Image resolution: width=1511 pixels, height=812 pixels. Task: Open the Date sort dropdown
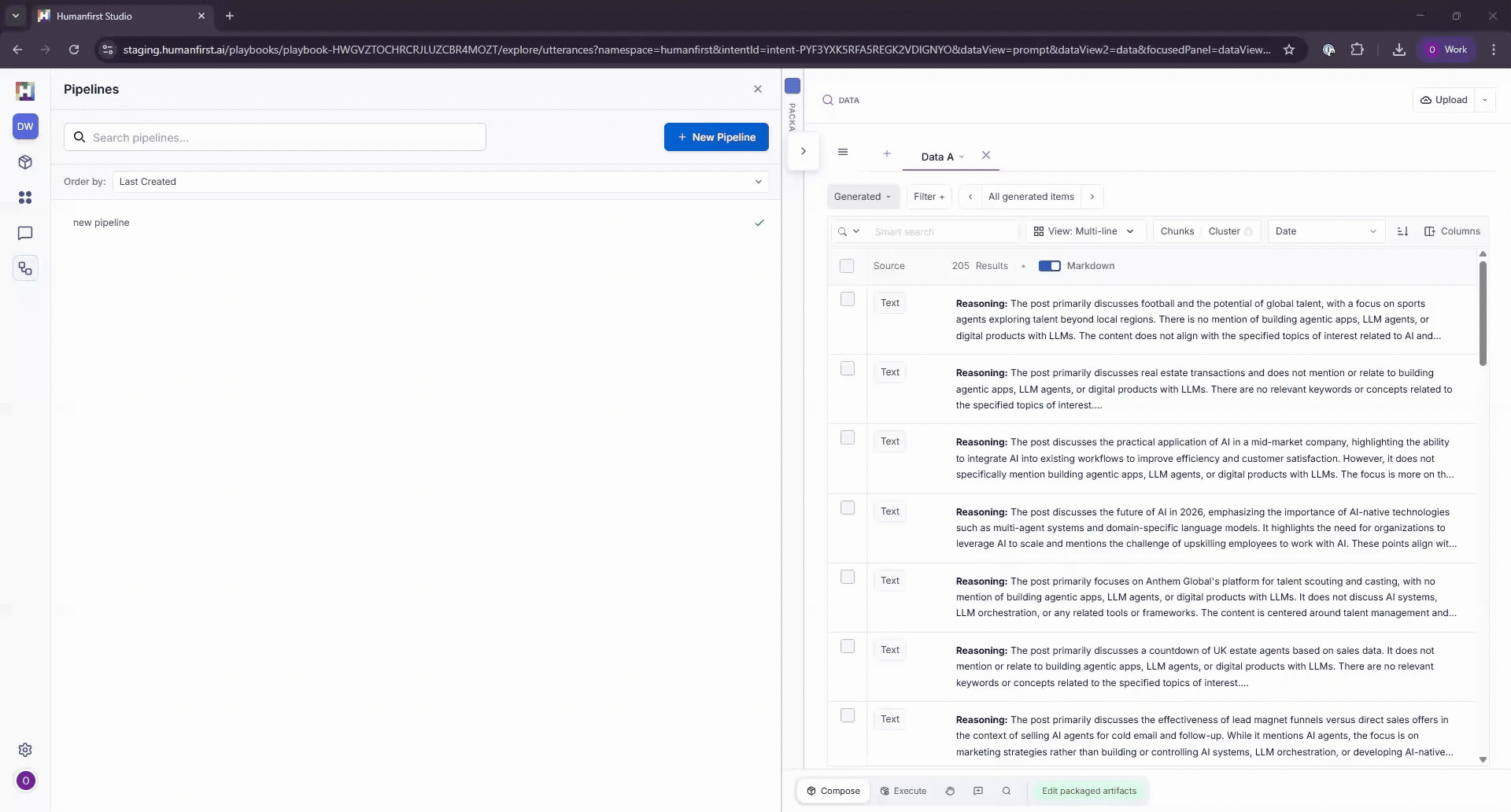point(1325,231)
